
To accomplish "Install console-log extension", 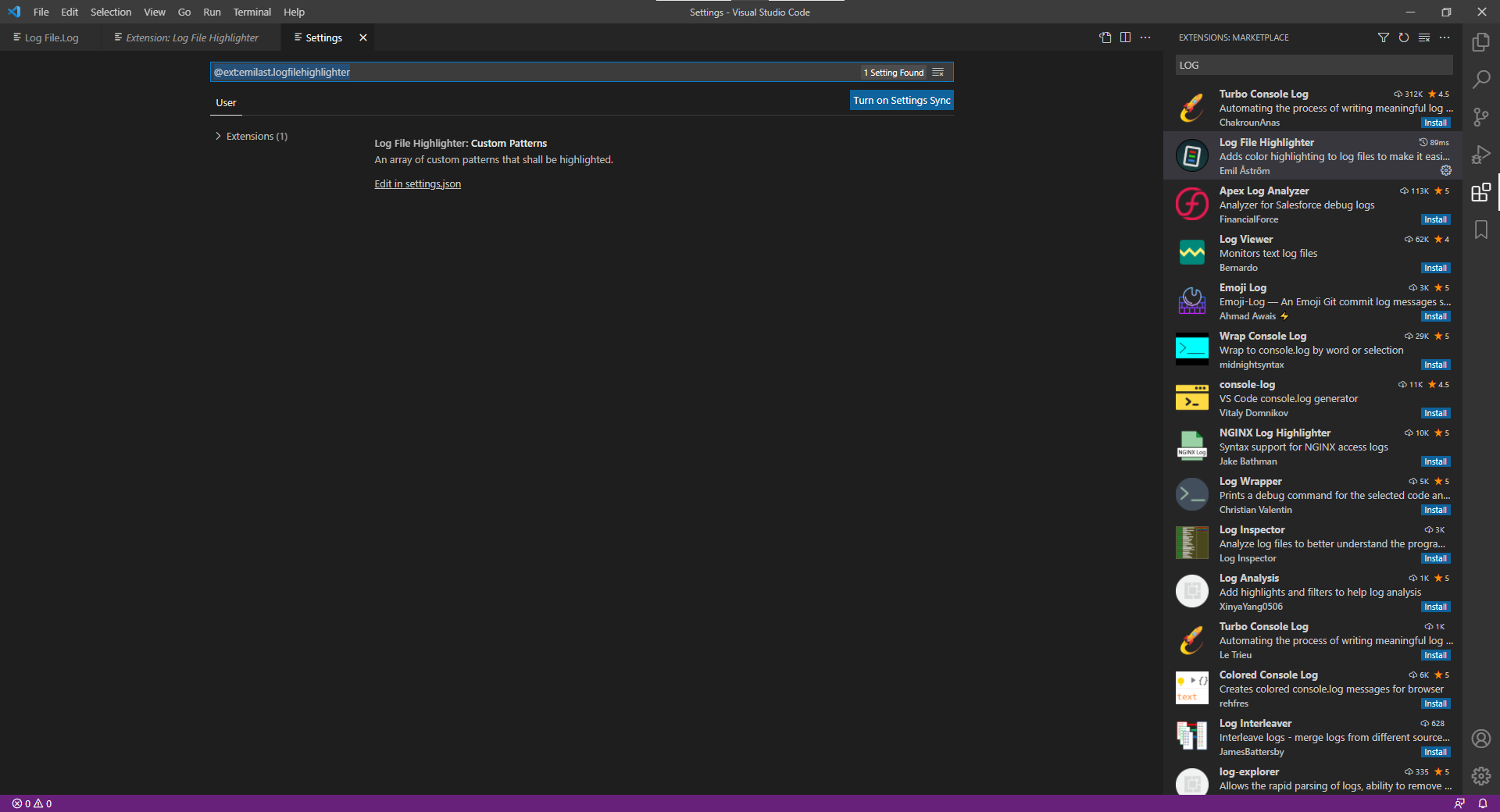I will 1435,413.
